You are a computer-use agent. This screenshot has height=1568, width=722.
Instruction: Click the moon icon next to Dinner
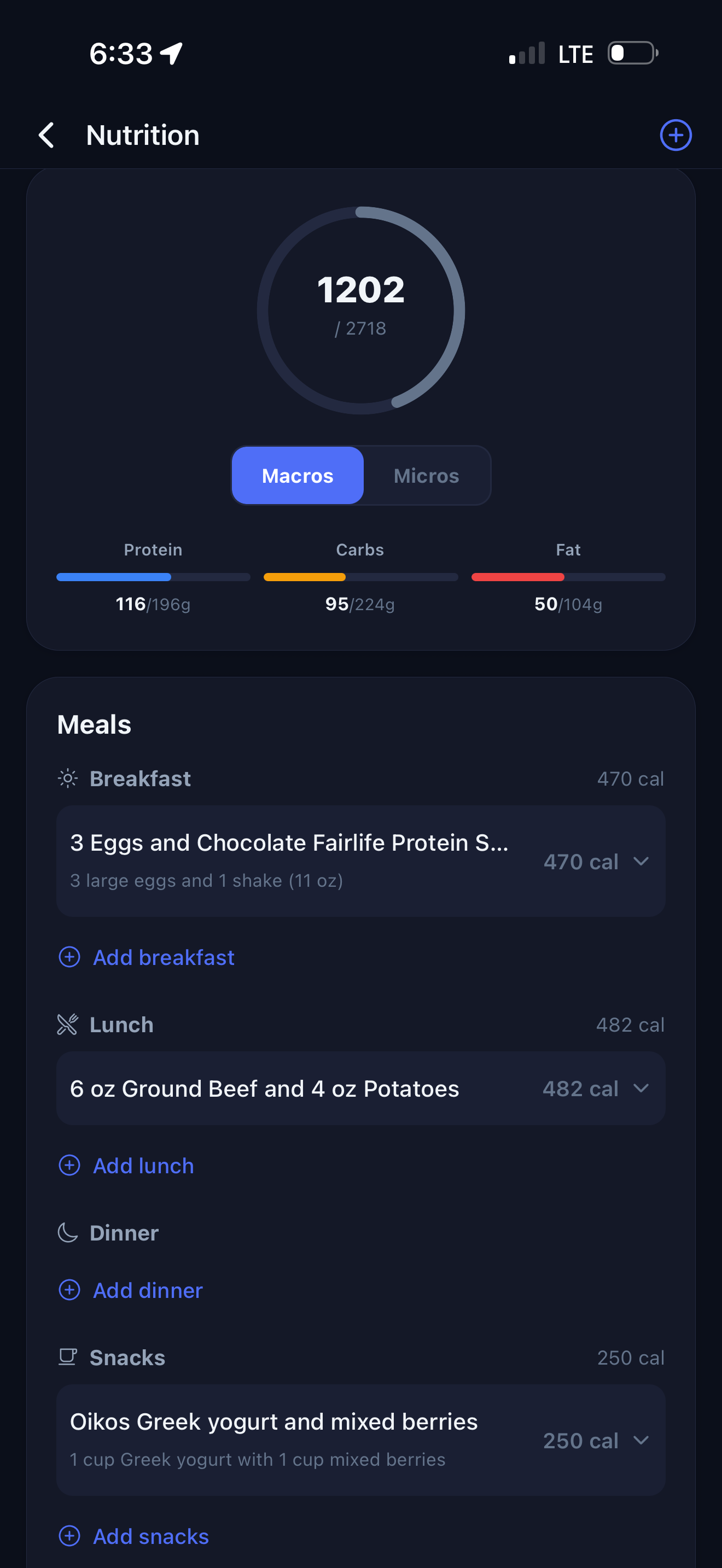tap(67, 1232)
